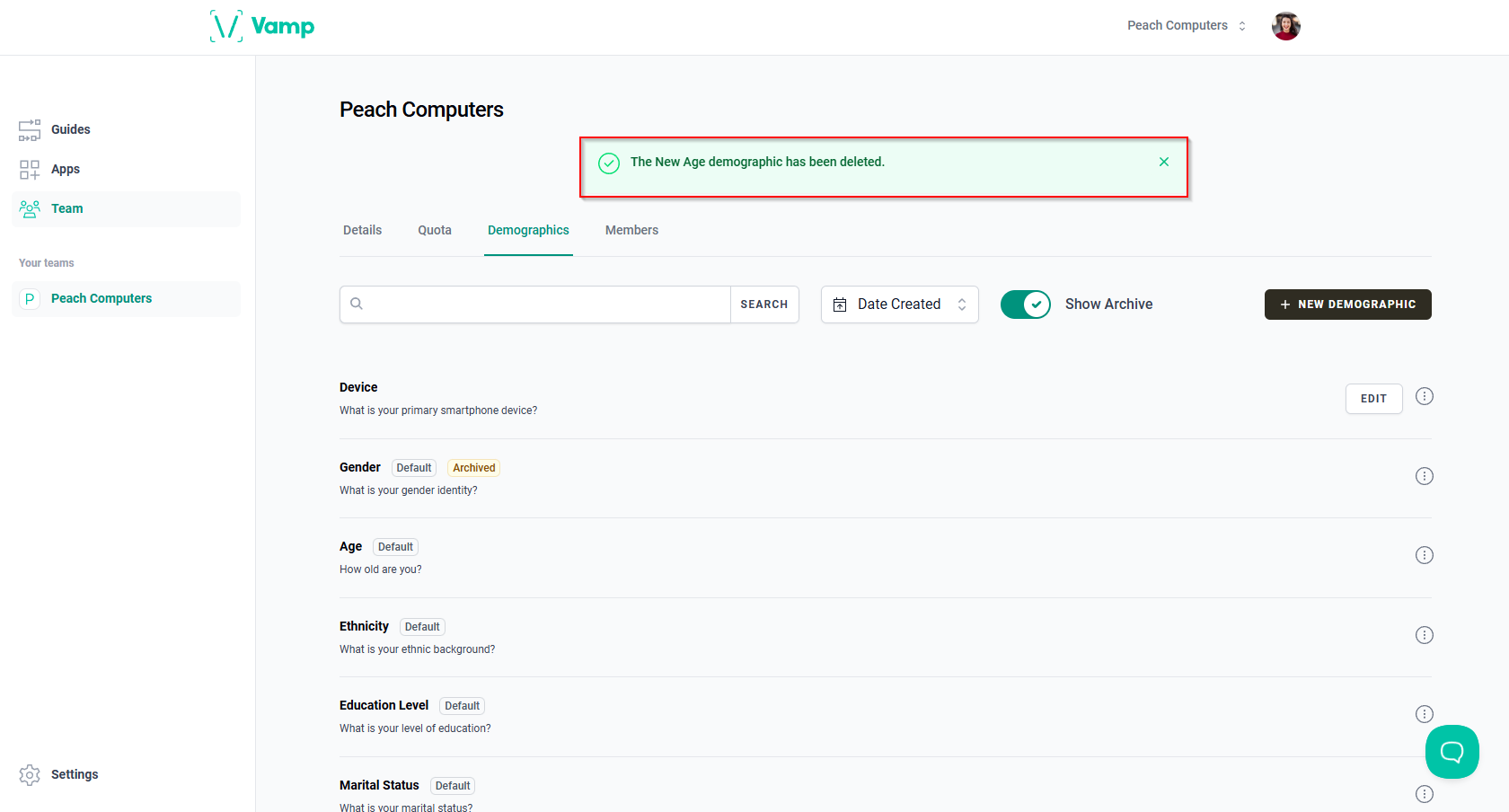The width and height of the screenshot is (1509, 812).
Task: Open the Date Created sort dropdown
Action: [900, 304]
